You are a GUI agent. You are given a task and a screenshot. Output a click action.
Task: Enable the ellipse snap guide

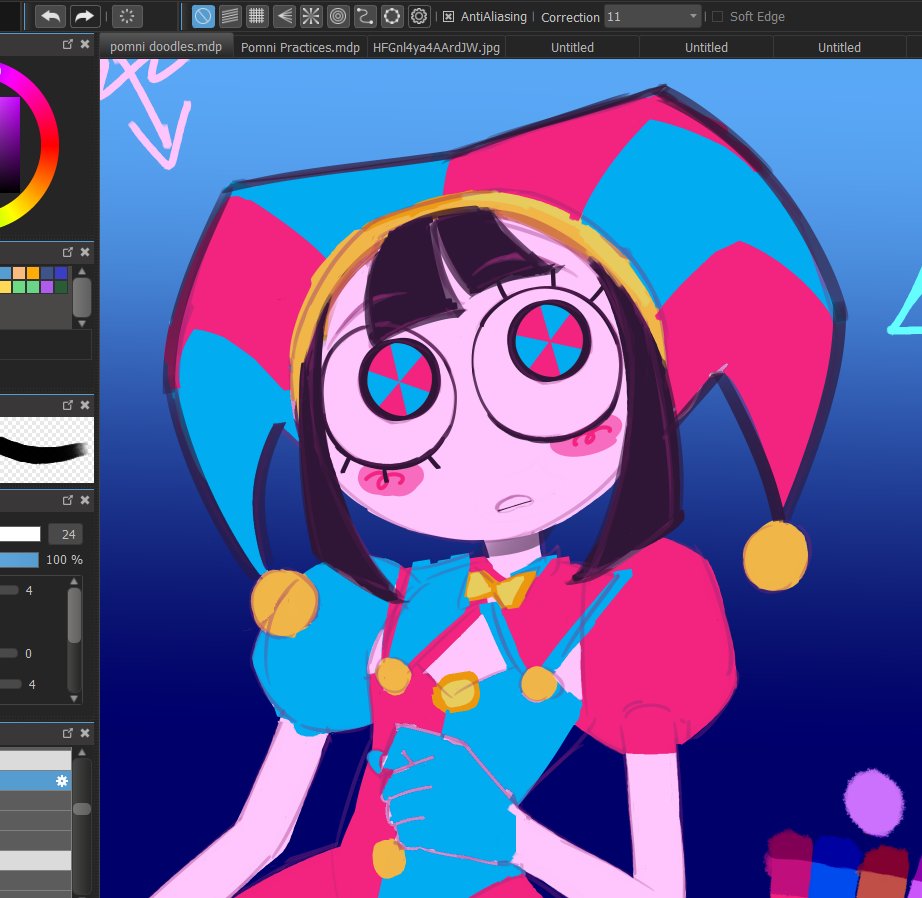pyautogui.click(x=392, y=16)
